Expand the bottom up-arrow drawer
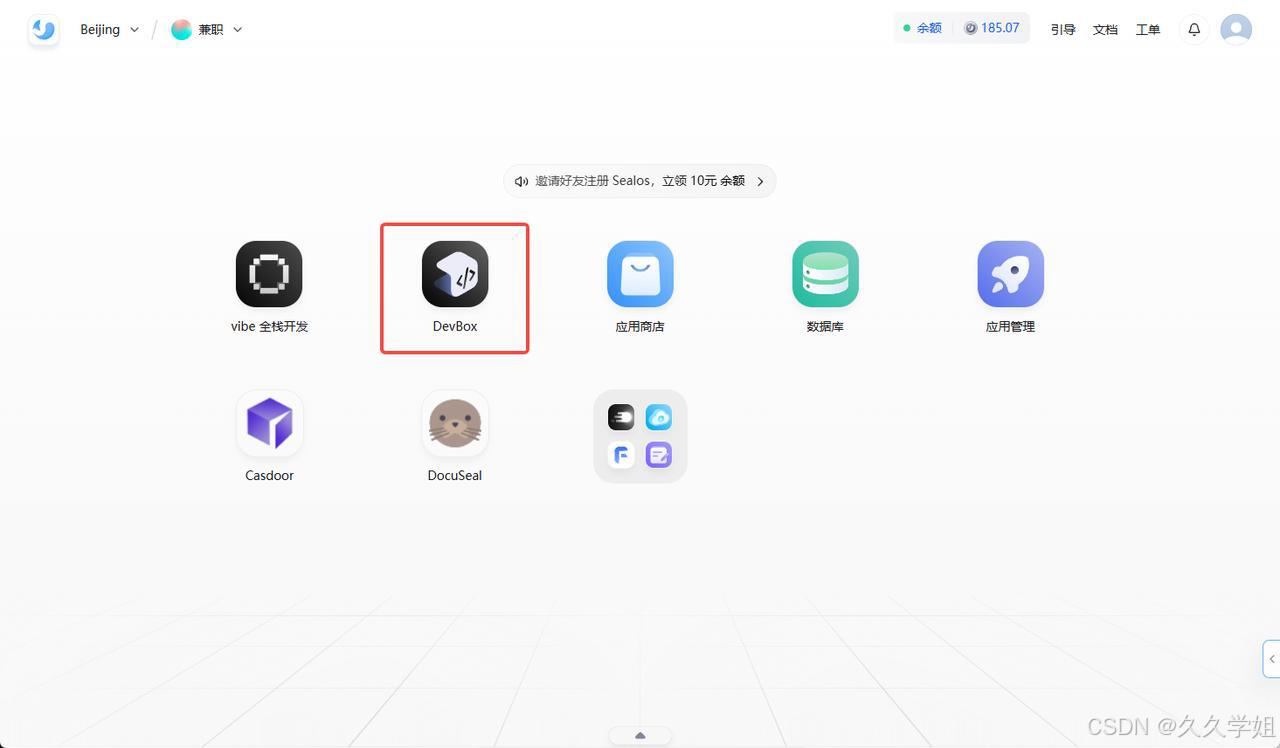1280x748 pixels. pyautogui.click(x=640, y=736)
